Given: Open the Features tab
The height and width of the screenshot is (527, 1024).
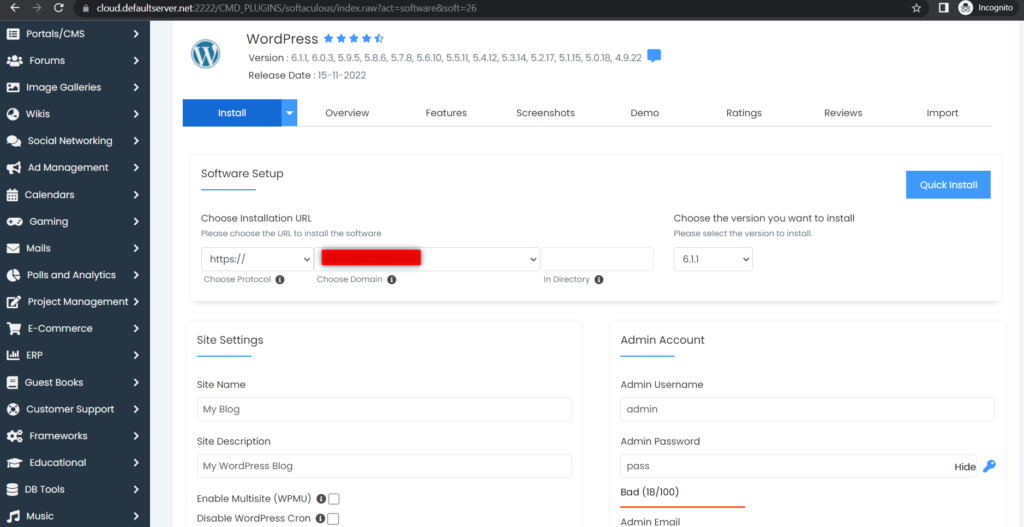Looking at the screenshot, I should click(x=446, y=113).
